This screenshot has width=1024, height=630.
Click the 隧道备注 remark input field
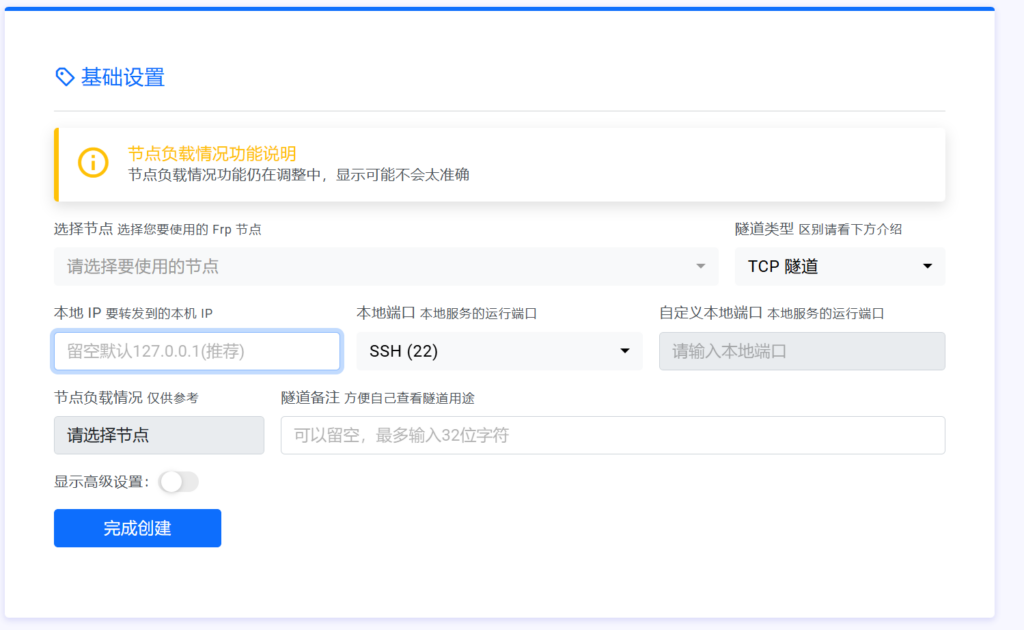(x=612, y=435)
